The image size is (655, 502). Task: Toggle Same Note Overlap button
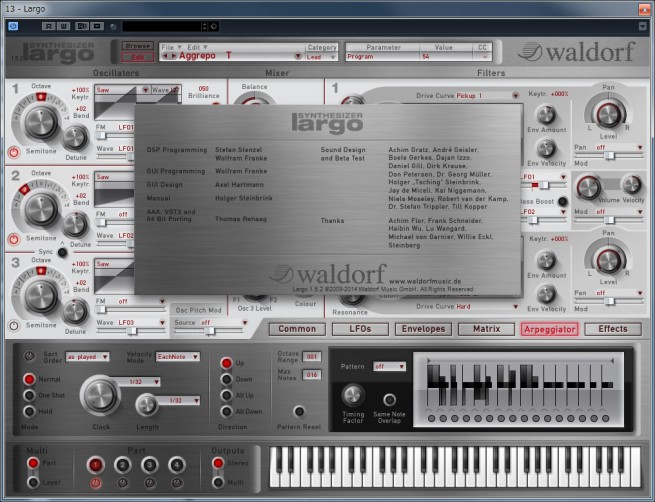click(389, 400)
